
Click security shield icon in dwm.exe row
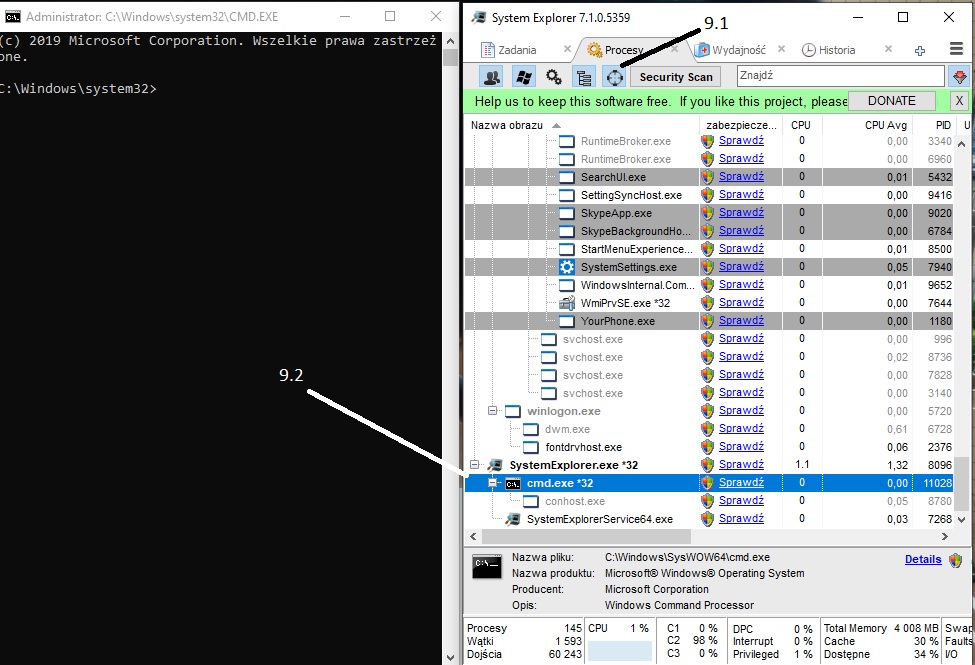[708, 429]
